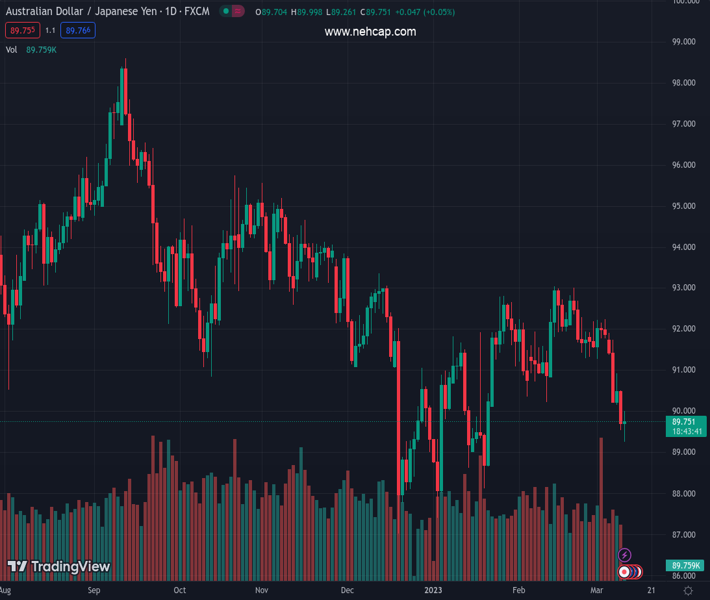Viewport: 710px width, 600px height.
Task: Click the Dec label on time axis
Action: click(x=347, y=591)
